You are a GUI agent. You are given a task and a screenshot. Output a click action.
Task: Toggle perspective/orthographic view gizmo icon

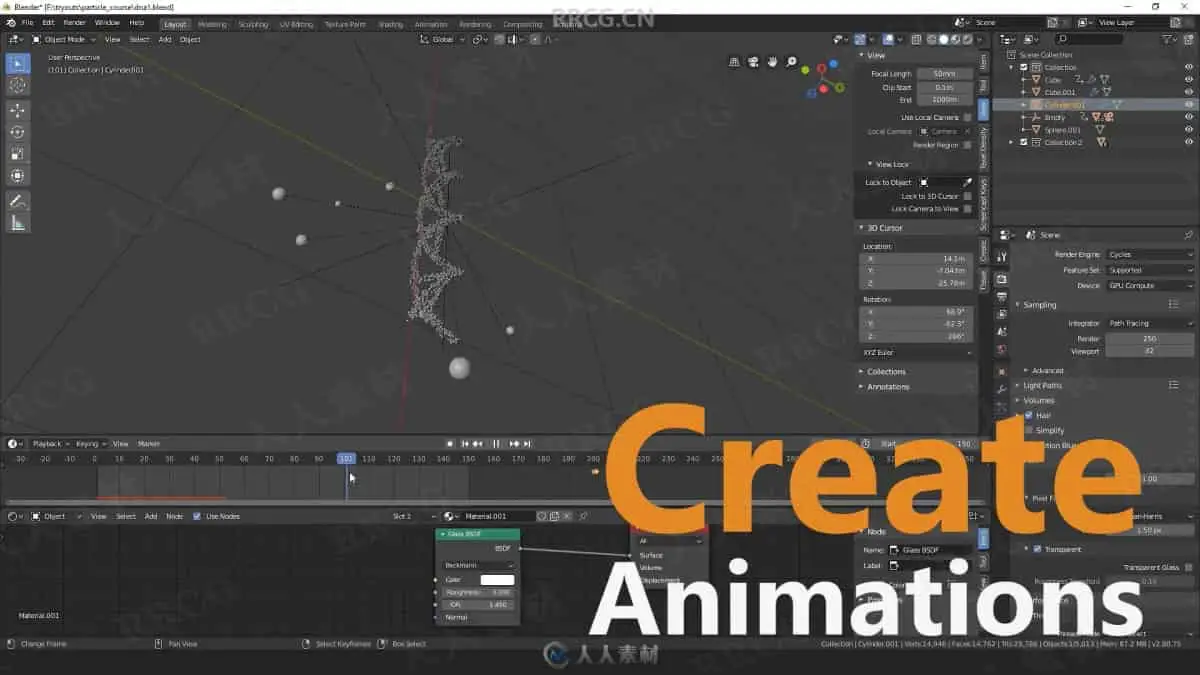coord(735,62)
